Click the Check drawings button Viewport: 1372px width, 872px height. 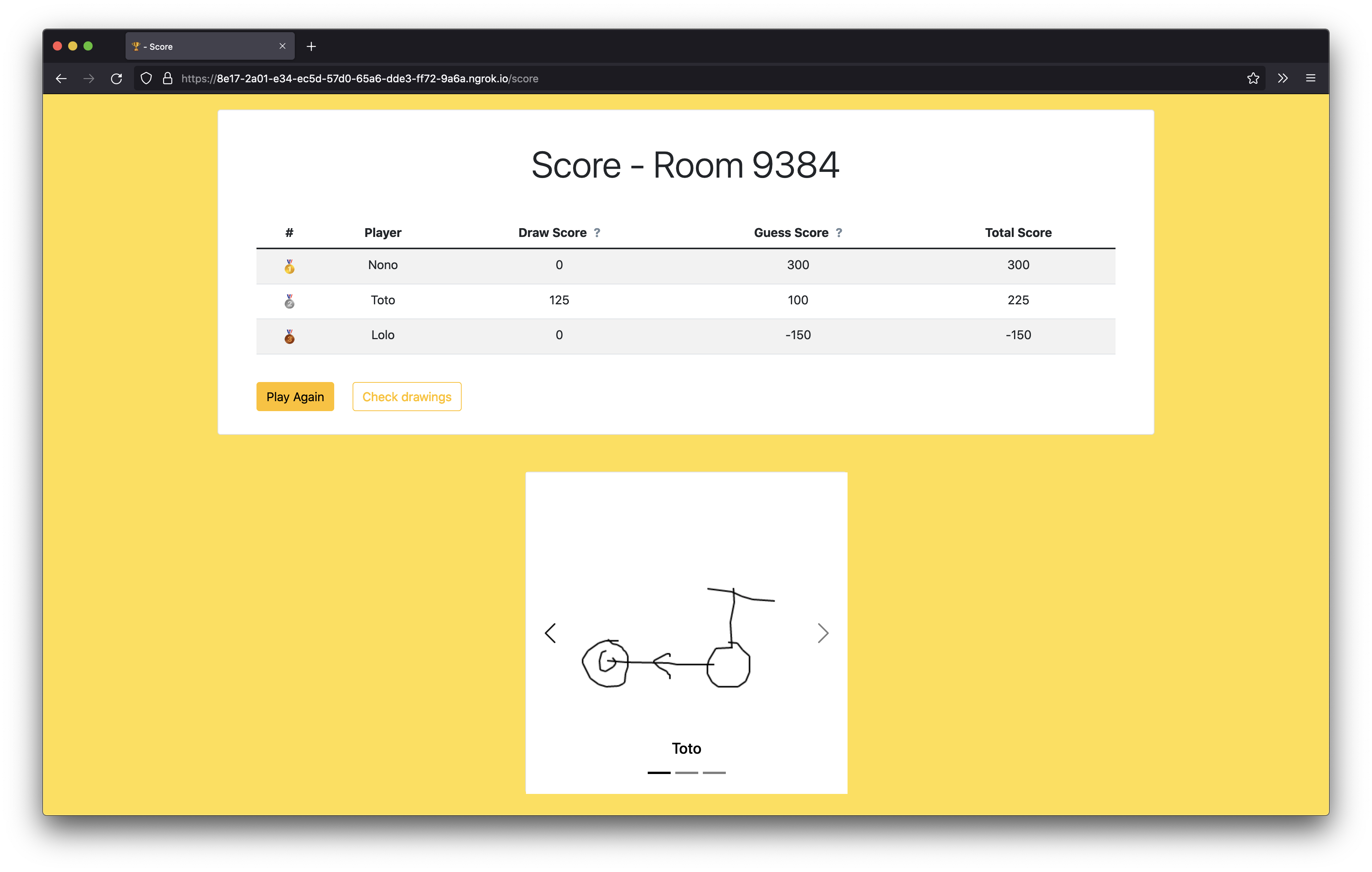pyautogui.click(x=407, y=397)
